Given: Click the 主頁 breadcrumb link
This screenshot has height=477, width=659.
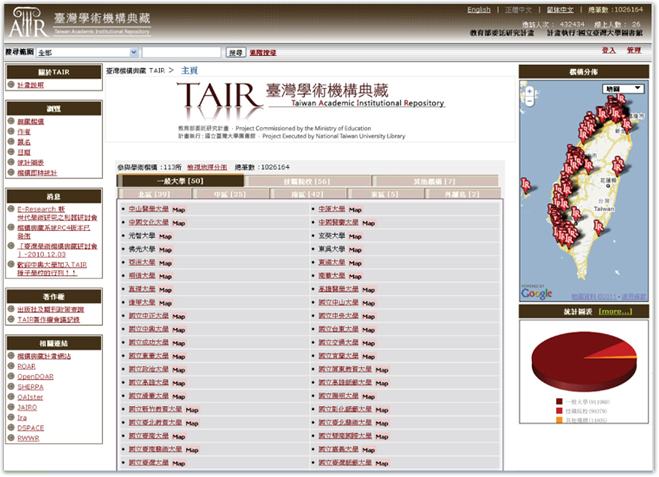Looking at the screenshot, I should 189,70.
